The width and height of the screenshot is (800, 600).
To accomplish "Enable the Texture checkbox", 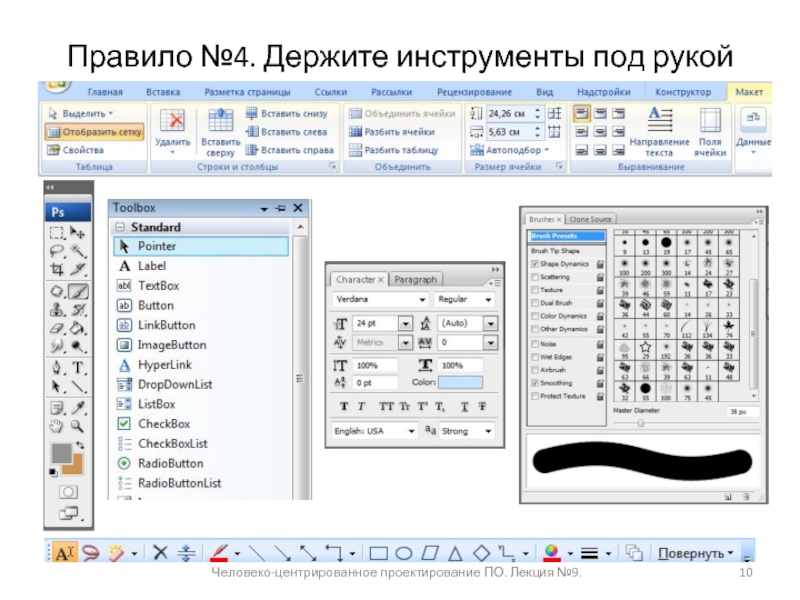I will [535, 290].
